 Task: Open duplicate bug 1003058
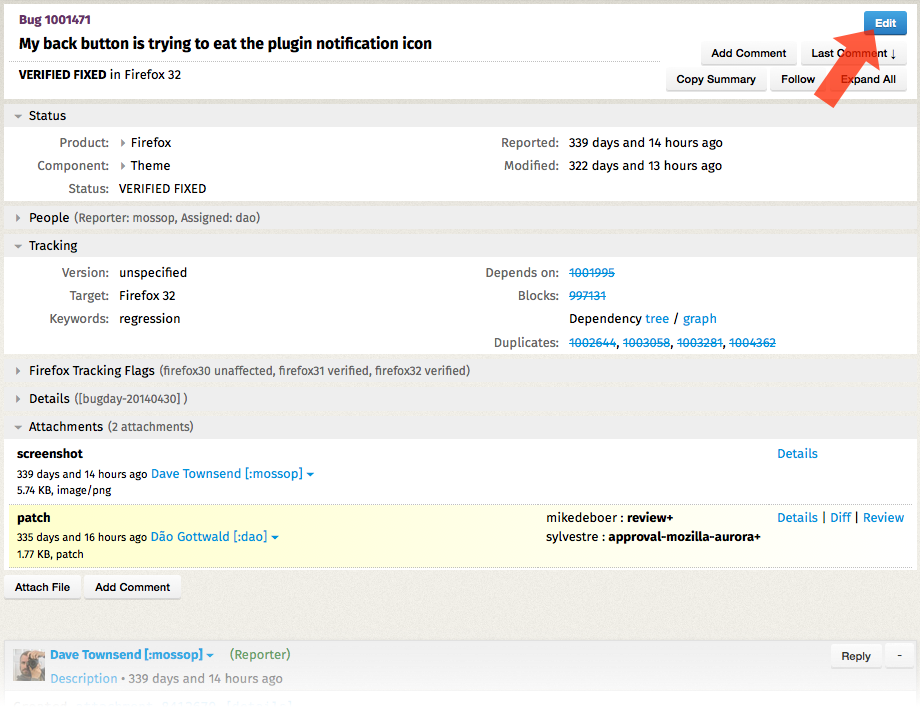pos(646,343)
